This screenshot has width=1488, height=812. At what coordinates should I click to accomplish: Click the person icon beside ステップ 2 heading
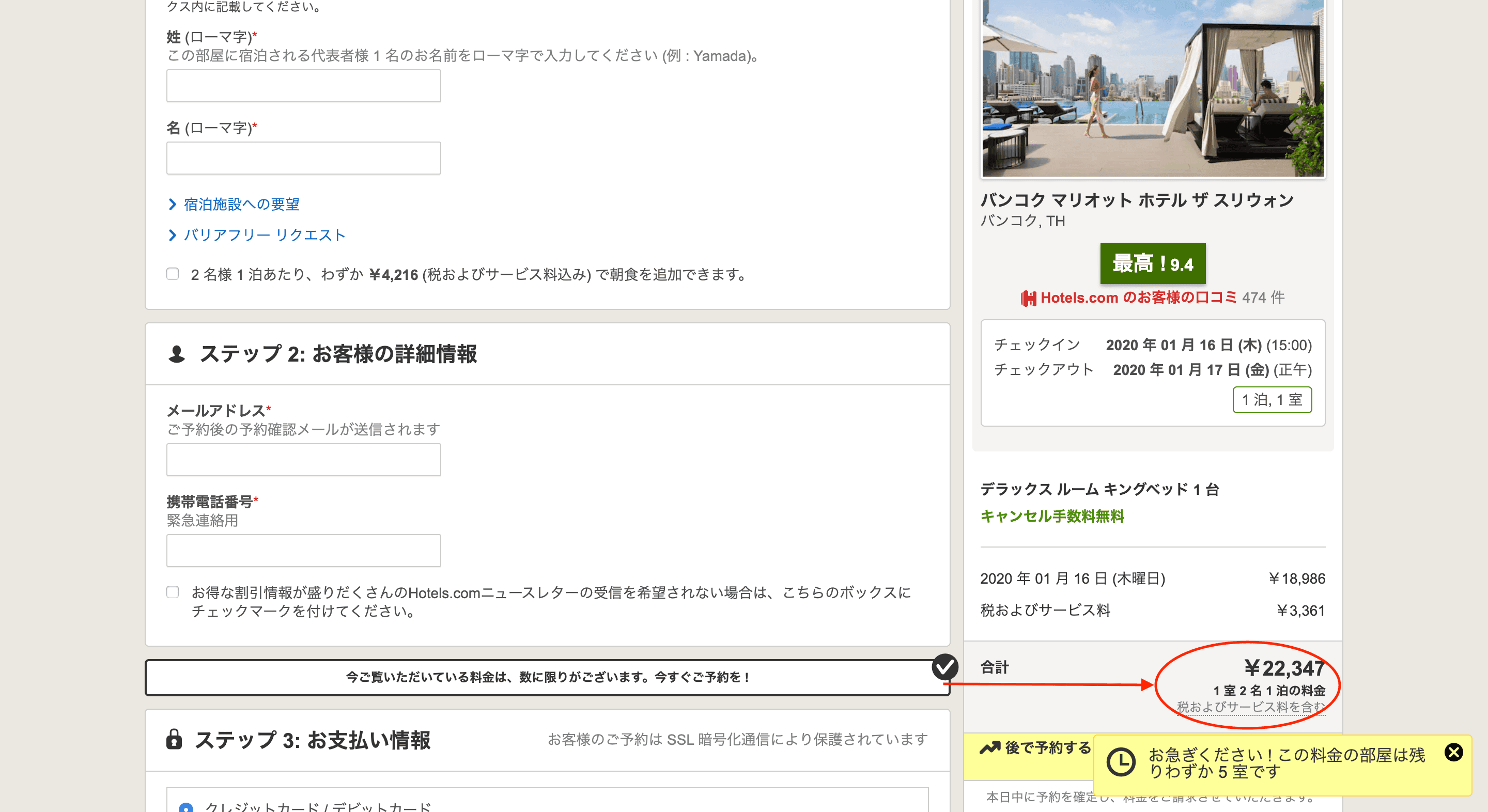pyautogui.click(x=176, y=354)
